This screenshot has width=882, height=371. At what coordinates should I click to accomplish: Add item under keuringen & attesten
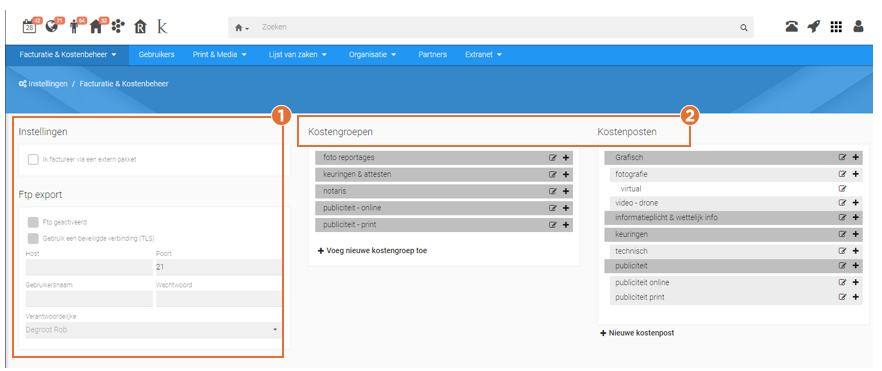point(565,175)
